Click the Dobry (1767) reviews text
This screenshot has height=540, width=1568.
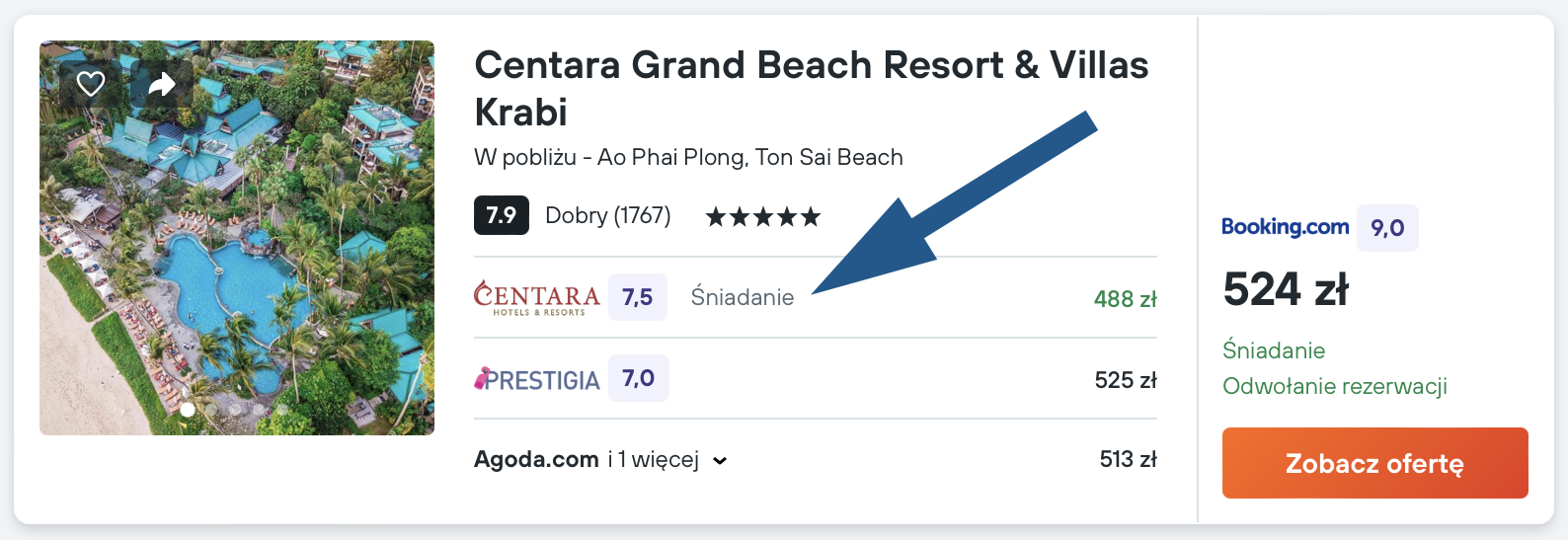pos(607,215)
